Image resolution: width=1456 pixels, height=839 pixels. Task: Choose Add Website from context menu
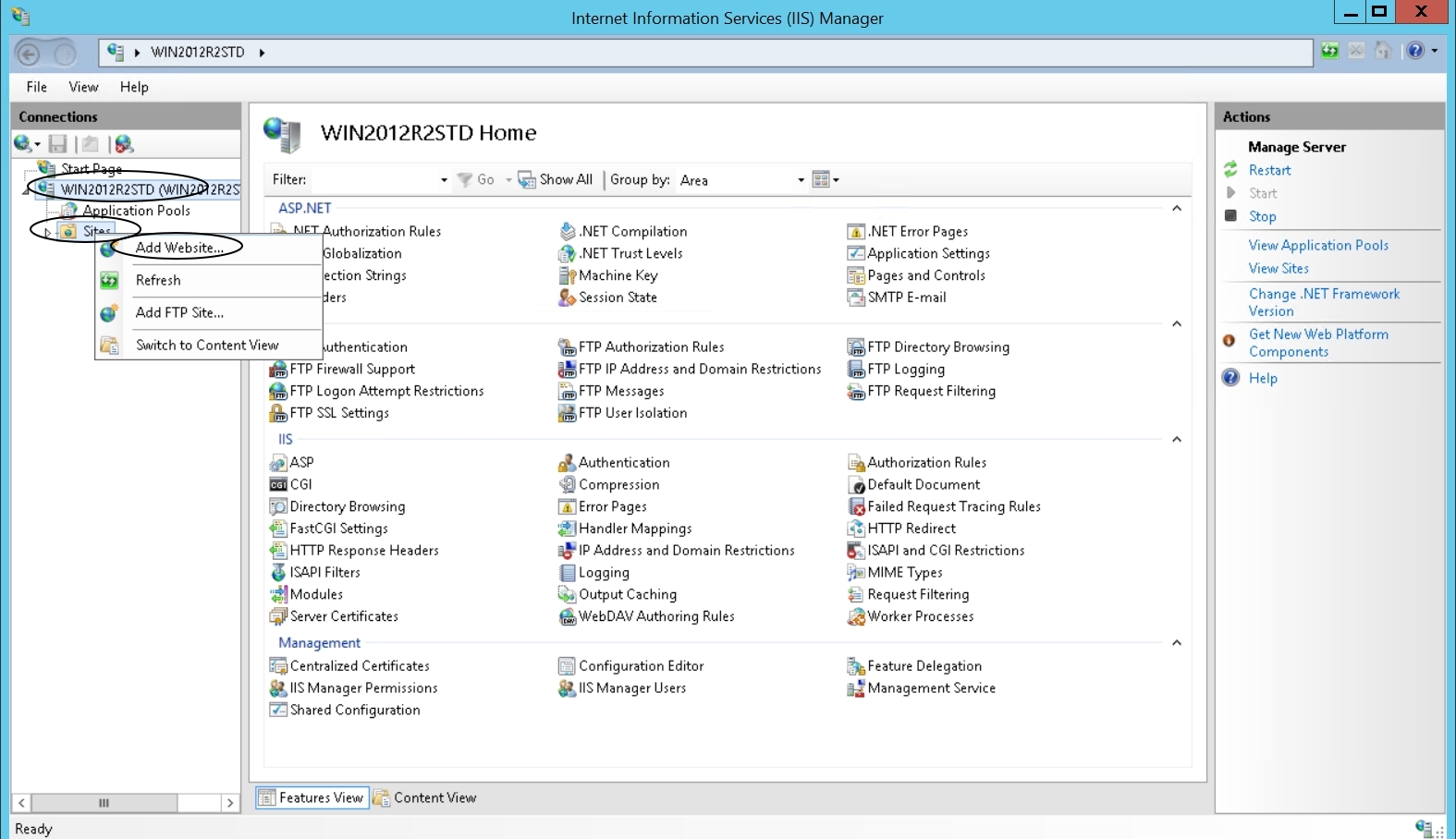(209, 248)
